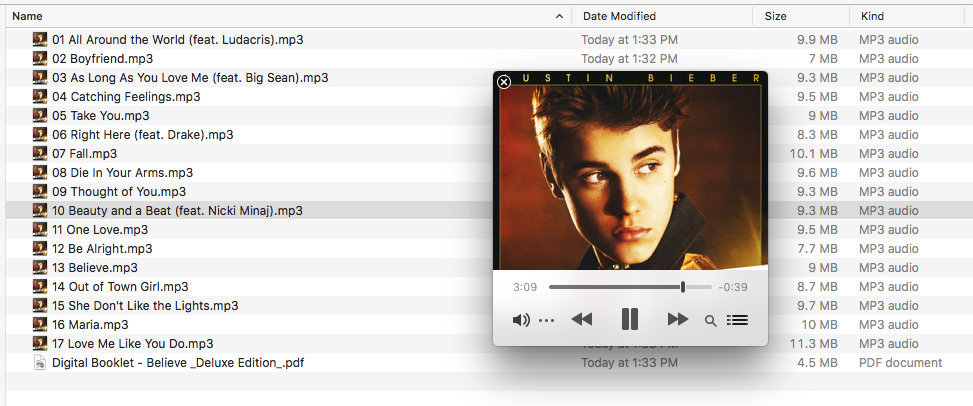The image size is (973, 406).
Task: Click the 4.5 MB size of Digital Booklet
Action: click(819, 363)
